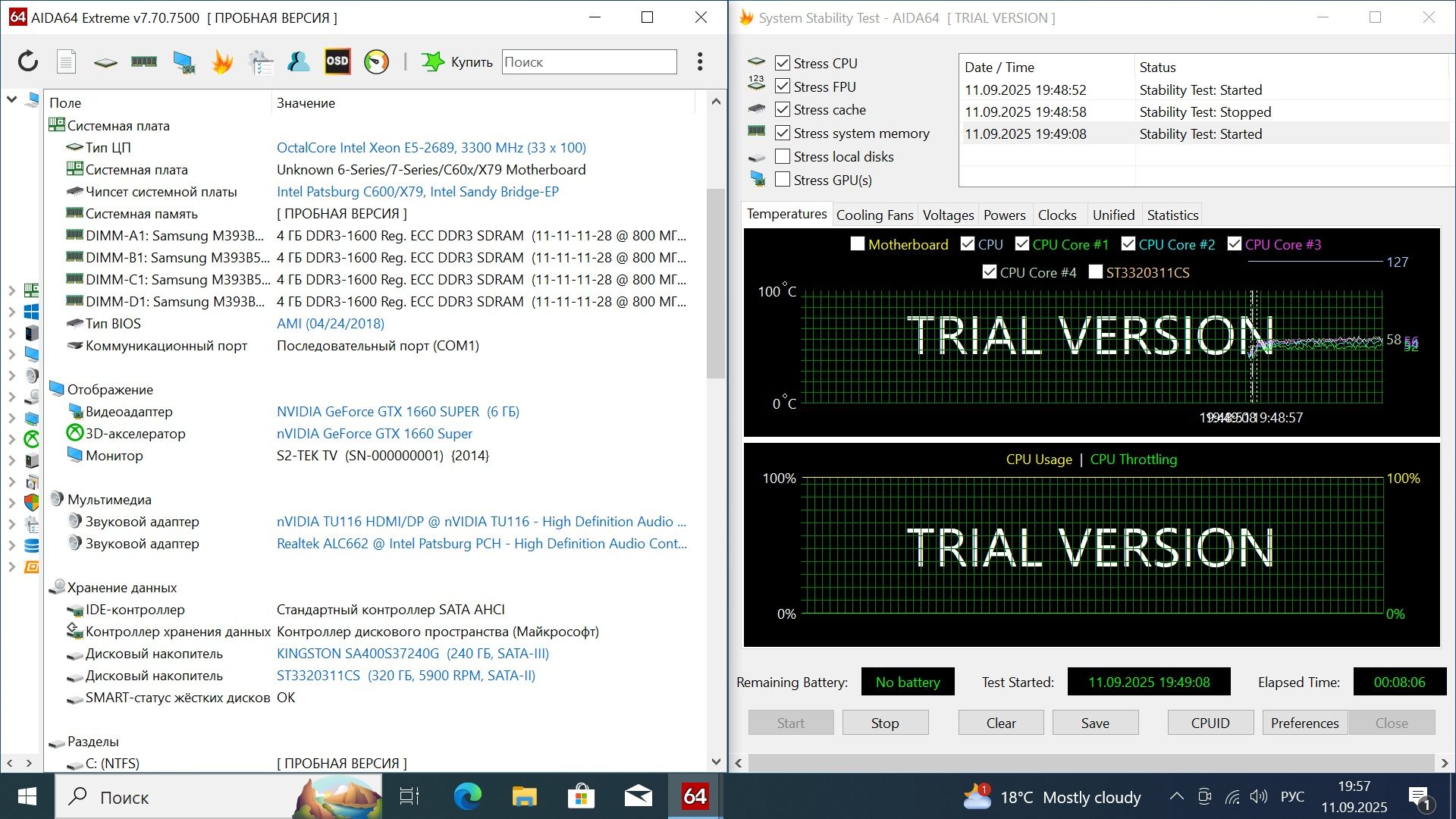The height and width of the screenshot is (819, 1456).
Task: Uncheck Stress FPU
Action: [783, 86]
